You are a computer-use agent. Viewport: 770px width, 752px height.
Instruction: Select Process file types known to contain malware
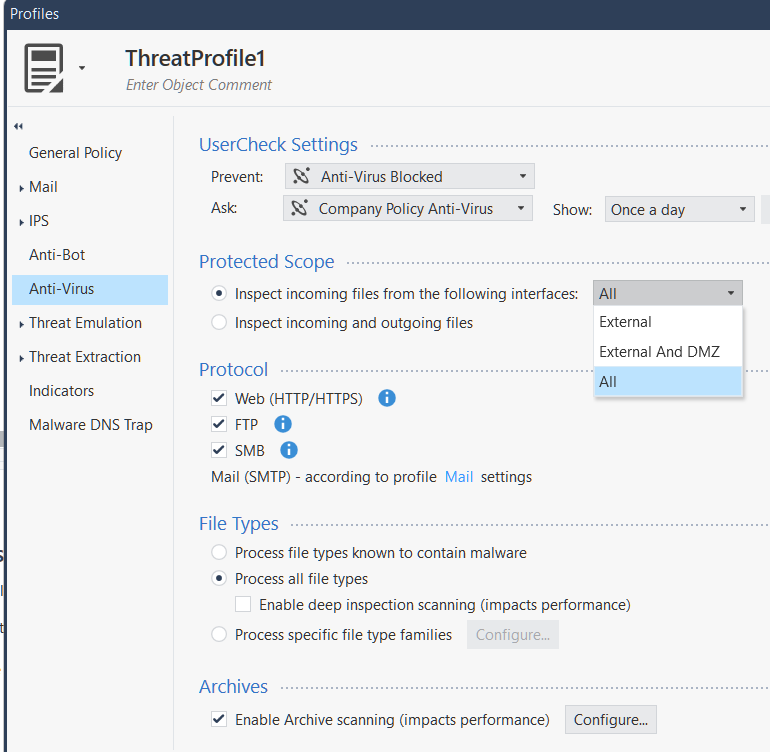coord(219,552)
